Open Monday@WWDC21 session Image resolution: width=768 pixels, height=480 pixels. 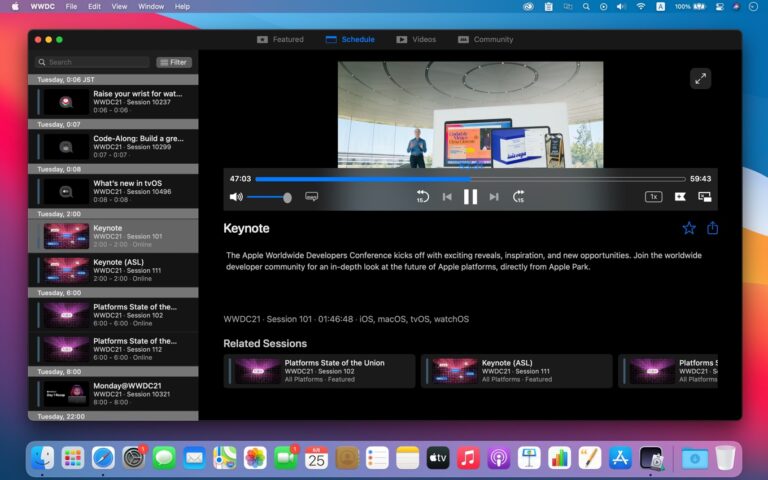(x=113, y=394)
